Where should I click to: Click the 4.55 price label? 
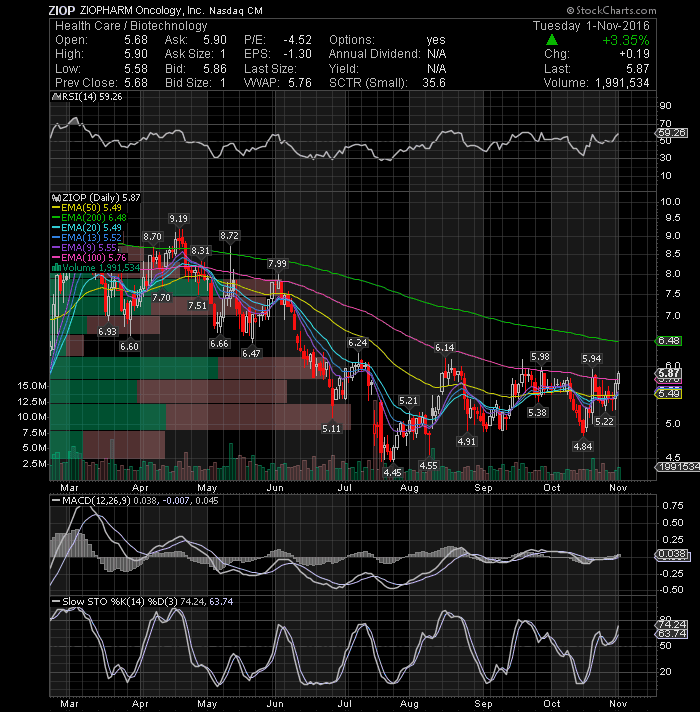pos(429,465)
